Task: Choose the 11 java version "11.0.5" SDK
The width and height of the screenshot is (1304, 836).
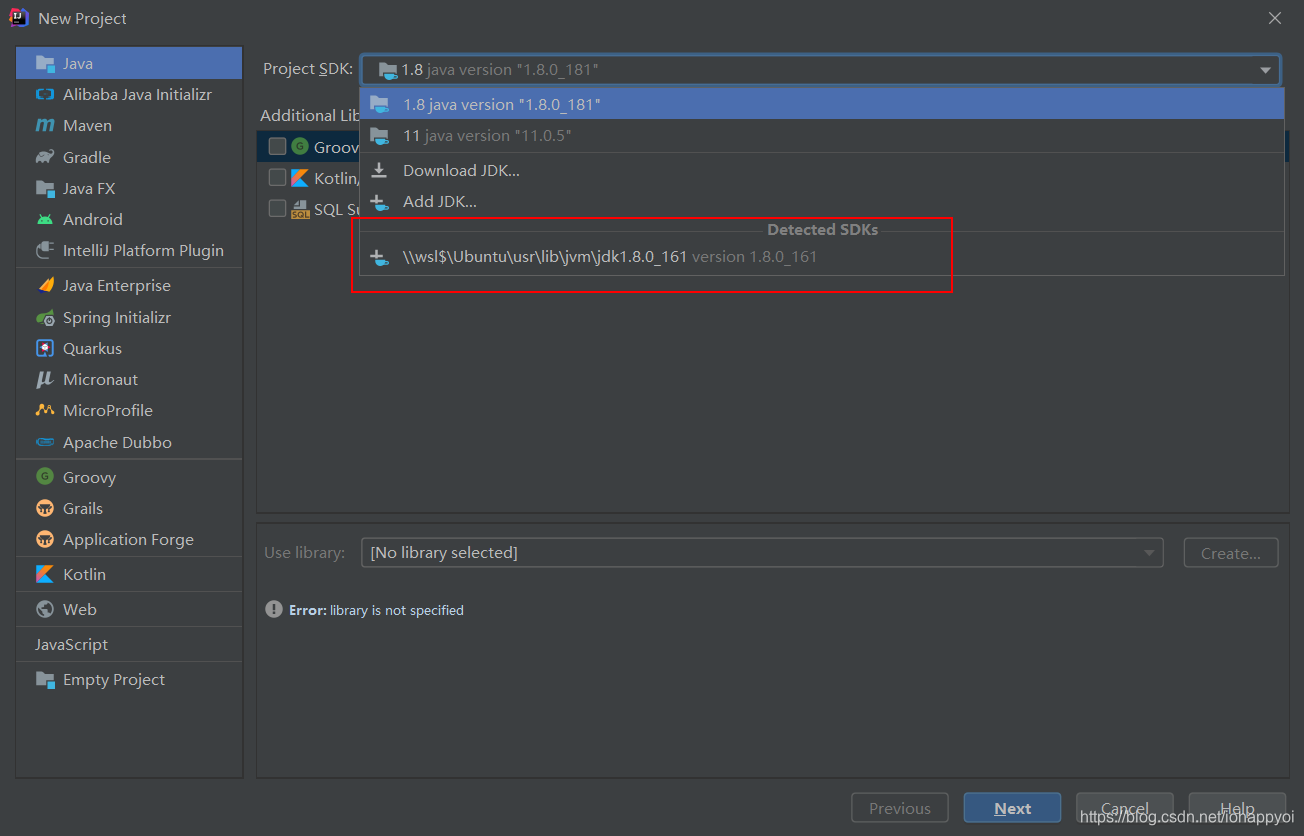Action: (x=822, y=135)
